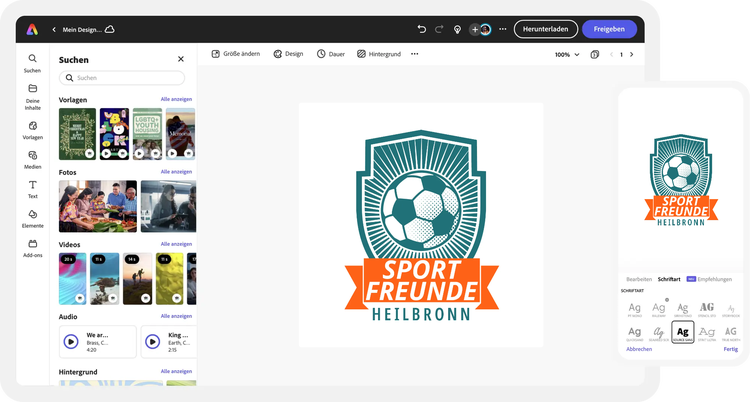This screenshot has width=750, height=402.
Task: Choose the selected Source Sans font
Action: (683, 332)
